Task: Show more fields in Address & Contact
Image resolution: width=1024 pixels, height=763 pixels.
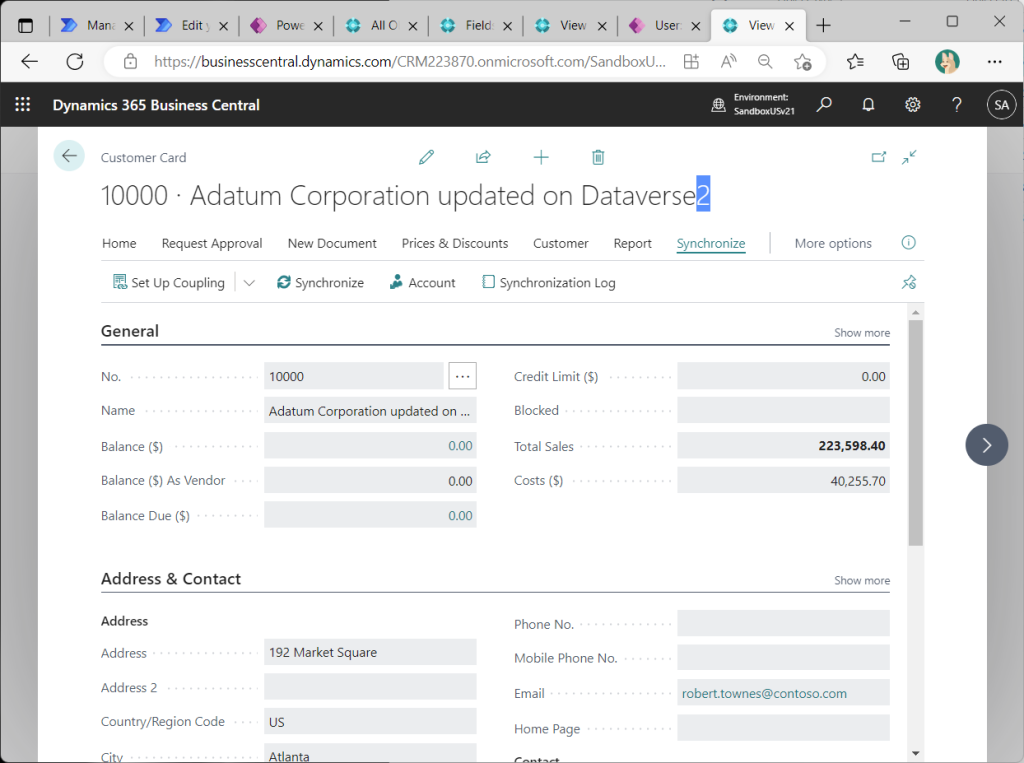Action: click(x=861, y=580)
